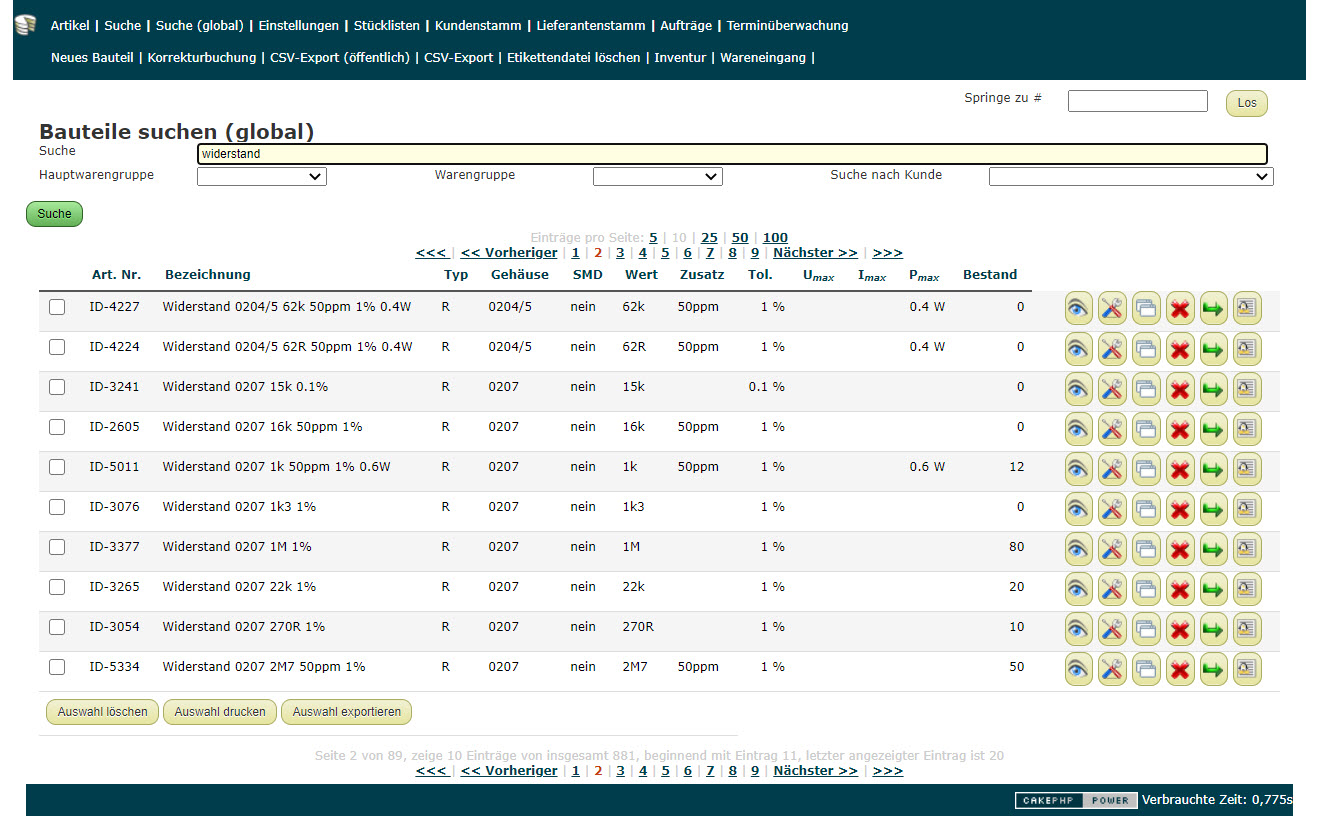Click the label document icon for ID-3076
The height and width of the screenshot is (819, 1319).
(x=1247, y=508)
